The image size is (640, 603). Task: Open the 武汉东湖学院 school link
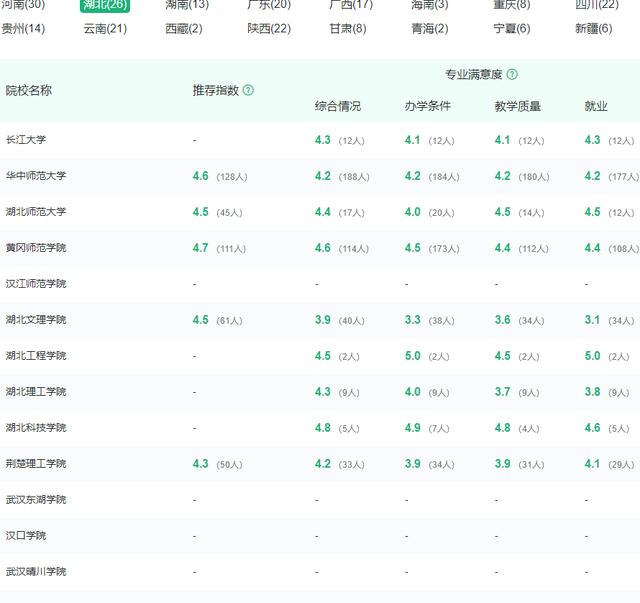tap(36, 499)
